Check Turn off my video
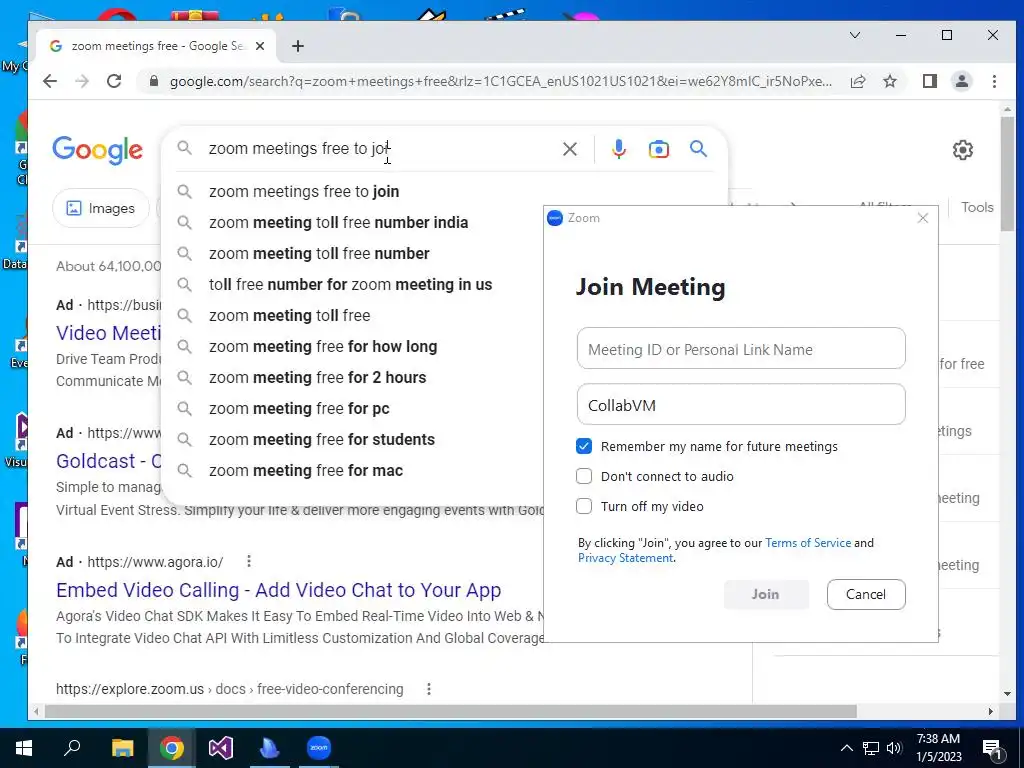1024x768 pixels. (584, 506)
